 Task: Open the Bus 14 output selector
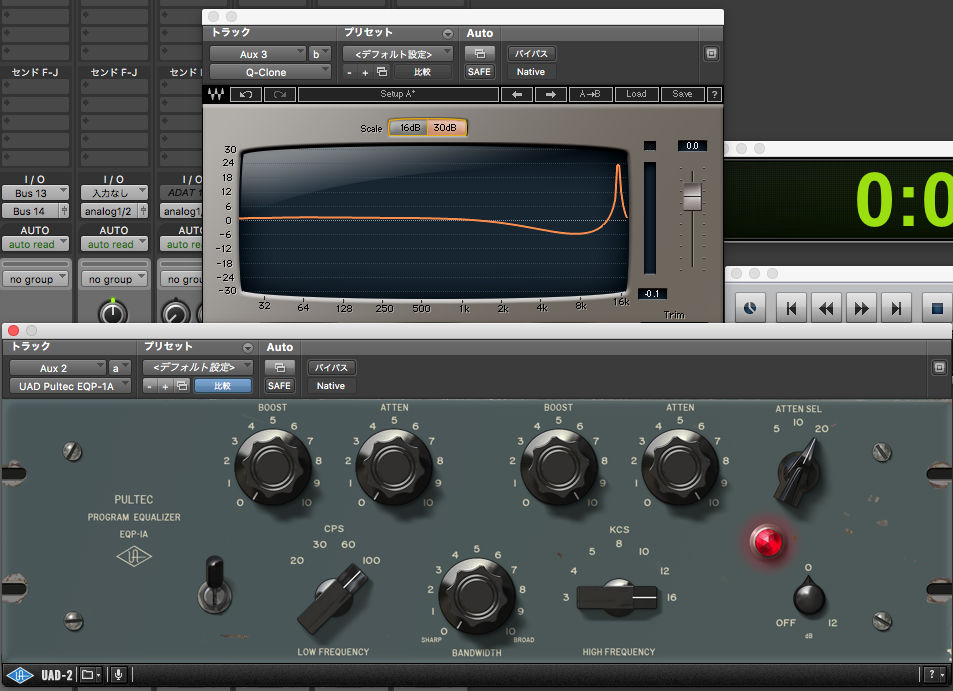tap(30, 211)
